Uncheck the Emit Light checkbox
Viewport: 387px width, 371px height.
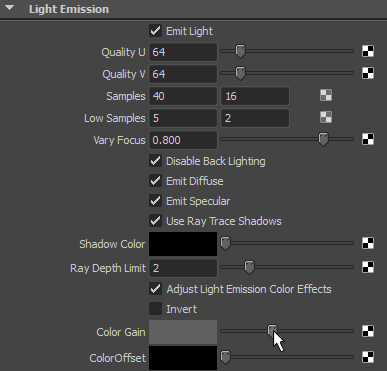pyautogui.click(x=155, y=31)
